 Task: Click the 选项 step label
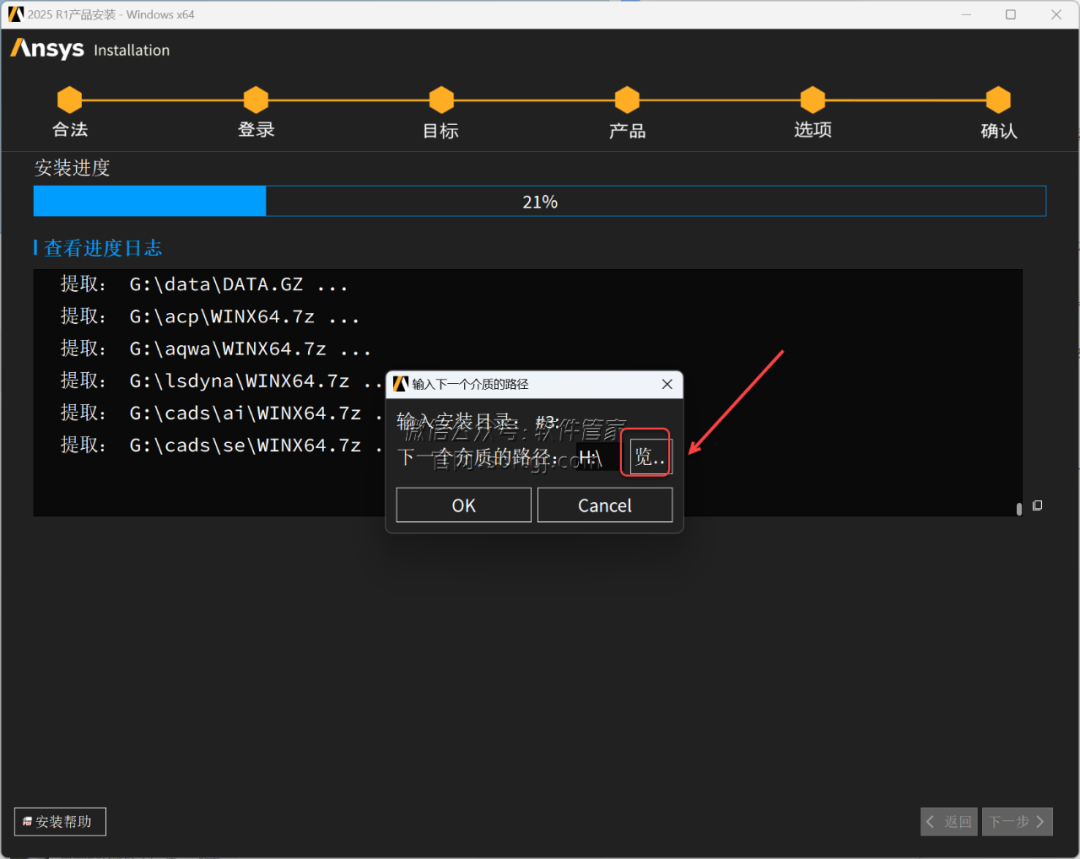tap(813, 130)
